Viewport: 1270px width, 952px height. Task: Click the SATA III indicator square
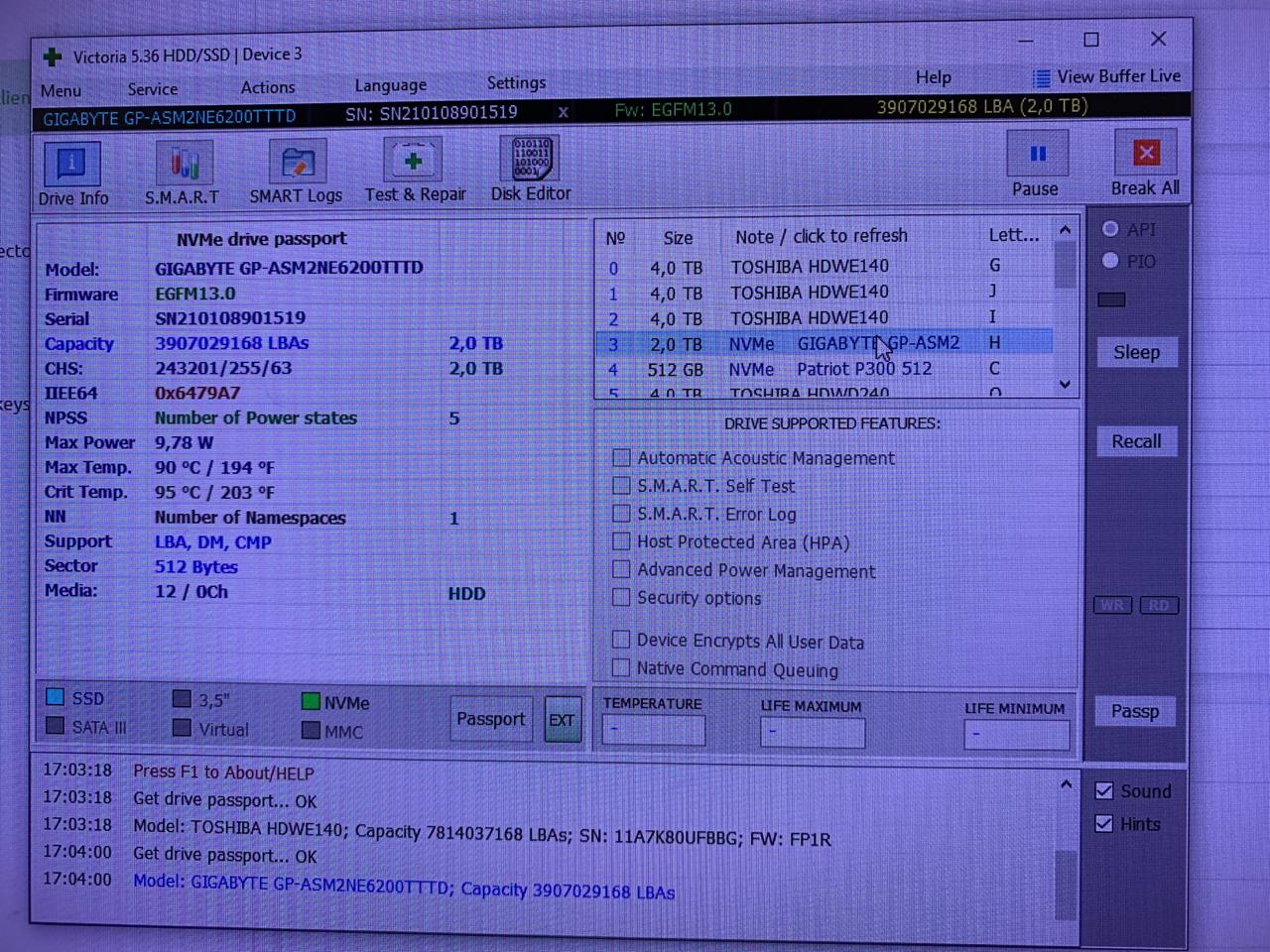point(56,726)
